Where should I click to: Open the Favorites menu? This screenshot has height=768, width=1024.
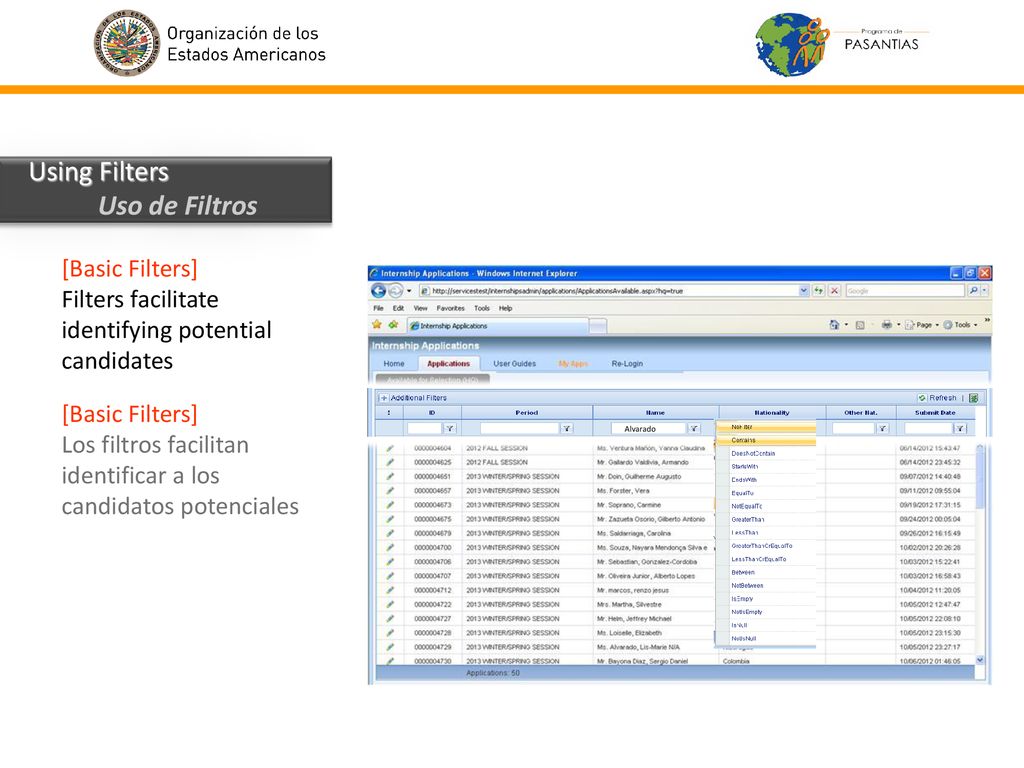tap(451, 308)
